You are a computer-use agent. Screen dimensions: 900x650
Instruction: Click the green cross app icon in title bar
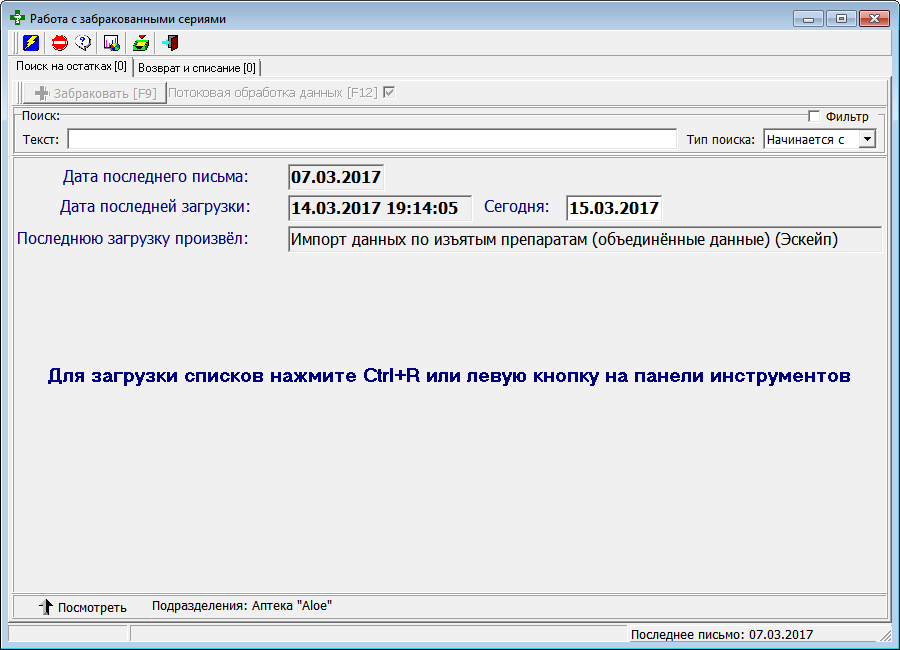(x=17, y=18)
